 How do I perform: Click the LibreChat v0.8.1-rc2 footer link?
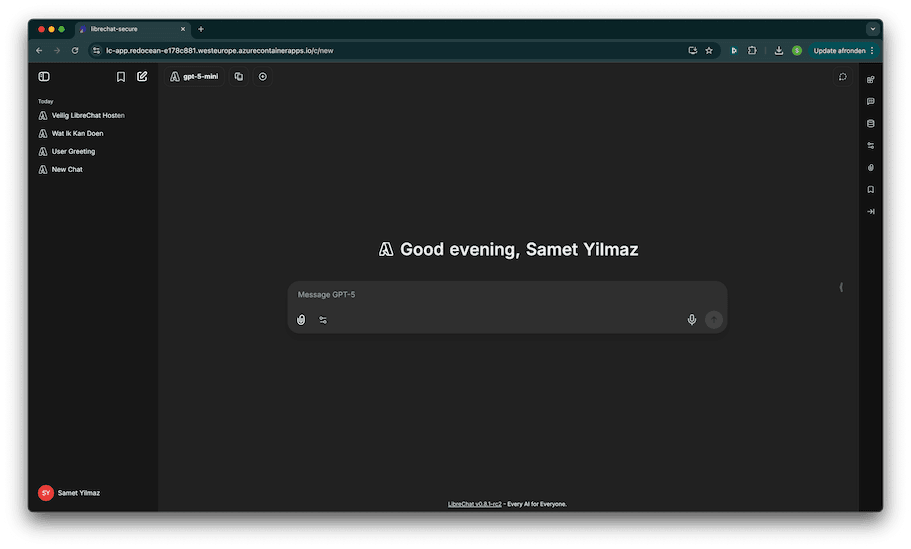coord(474,504)
